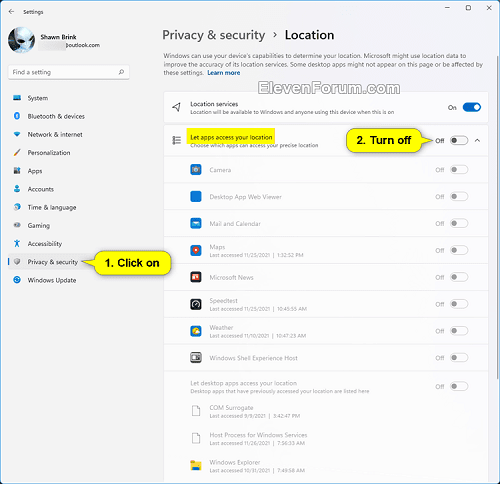
Task: Click the Personalization paintbrush icon
Action: (x=17, y=153)
